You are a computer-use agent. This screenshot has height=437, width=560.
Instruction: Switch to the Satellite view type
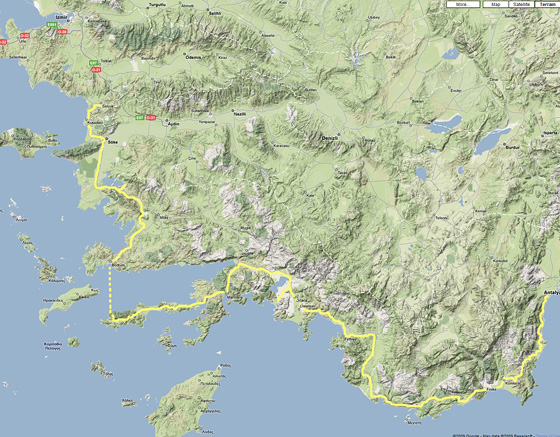tap(521, 5)
